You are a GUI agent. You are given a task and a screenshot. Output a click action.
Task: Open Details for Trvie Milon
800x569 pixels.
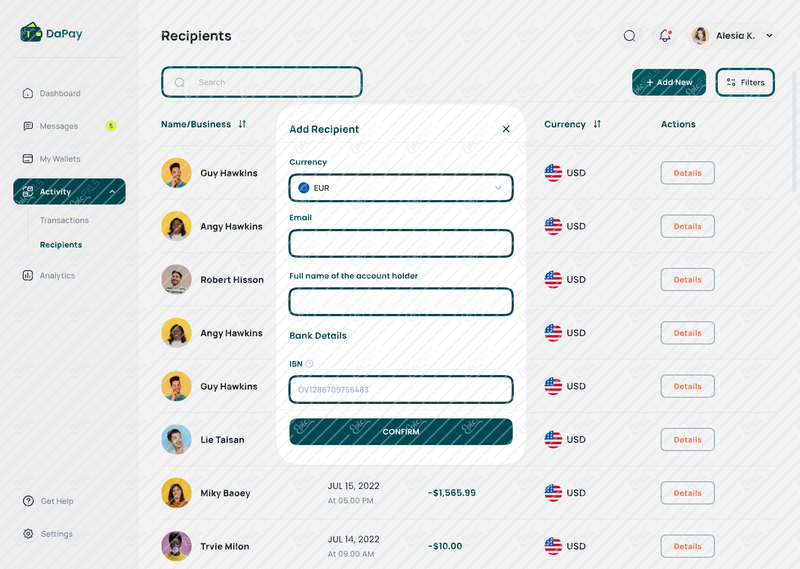click(x=687, y=546)
